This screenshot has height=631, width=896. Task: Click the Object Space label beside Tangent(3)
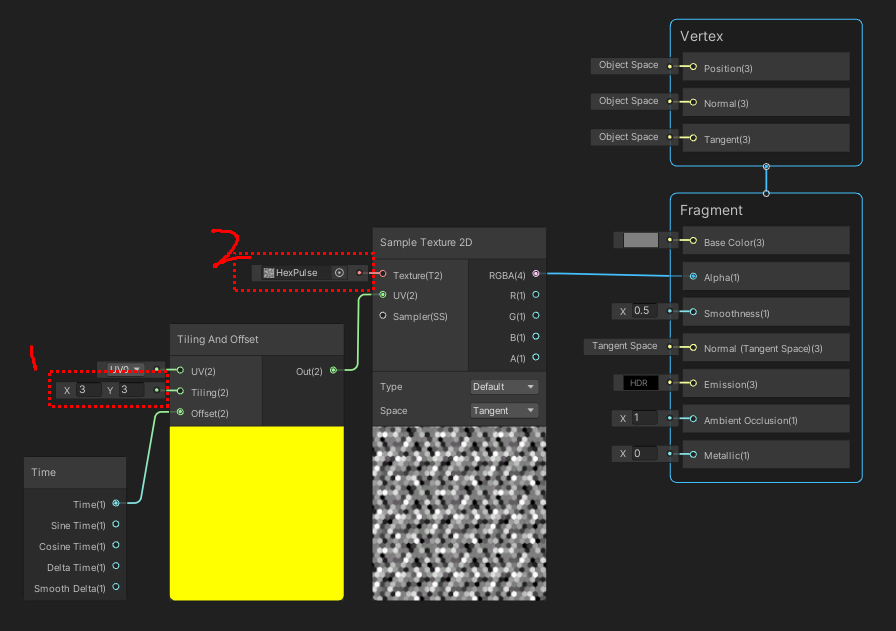point(629,137)
